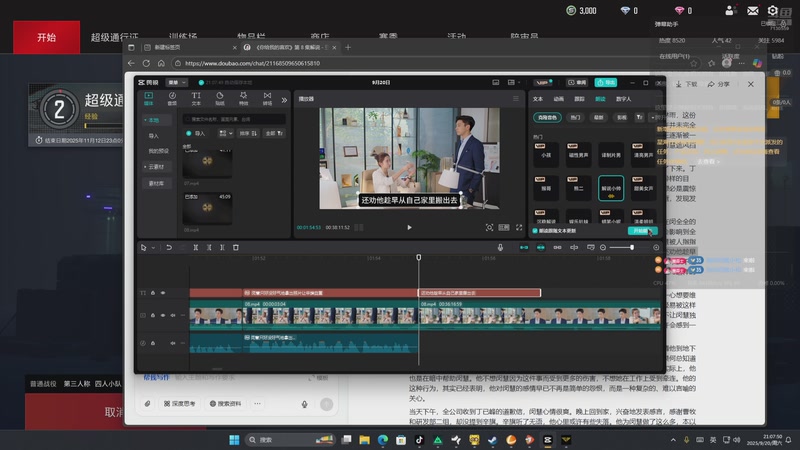Open the Text (文本) panel icon
The height and width of the screenshot is (450, 800).
(x=196, y=98)
